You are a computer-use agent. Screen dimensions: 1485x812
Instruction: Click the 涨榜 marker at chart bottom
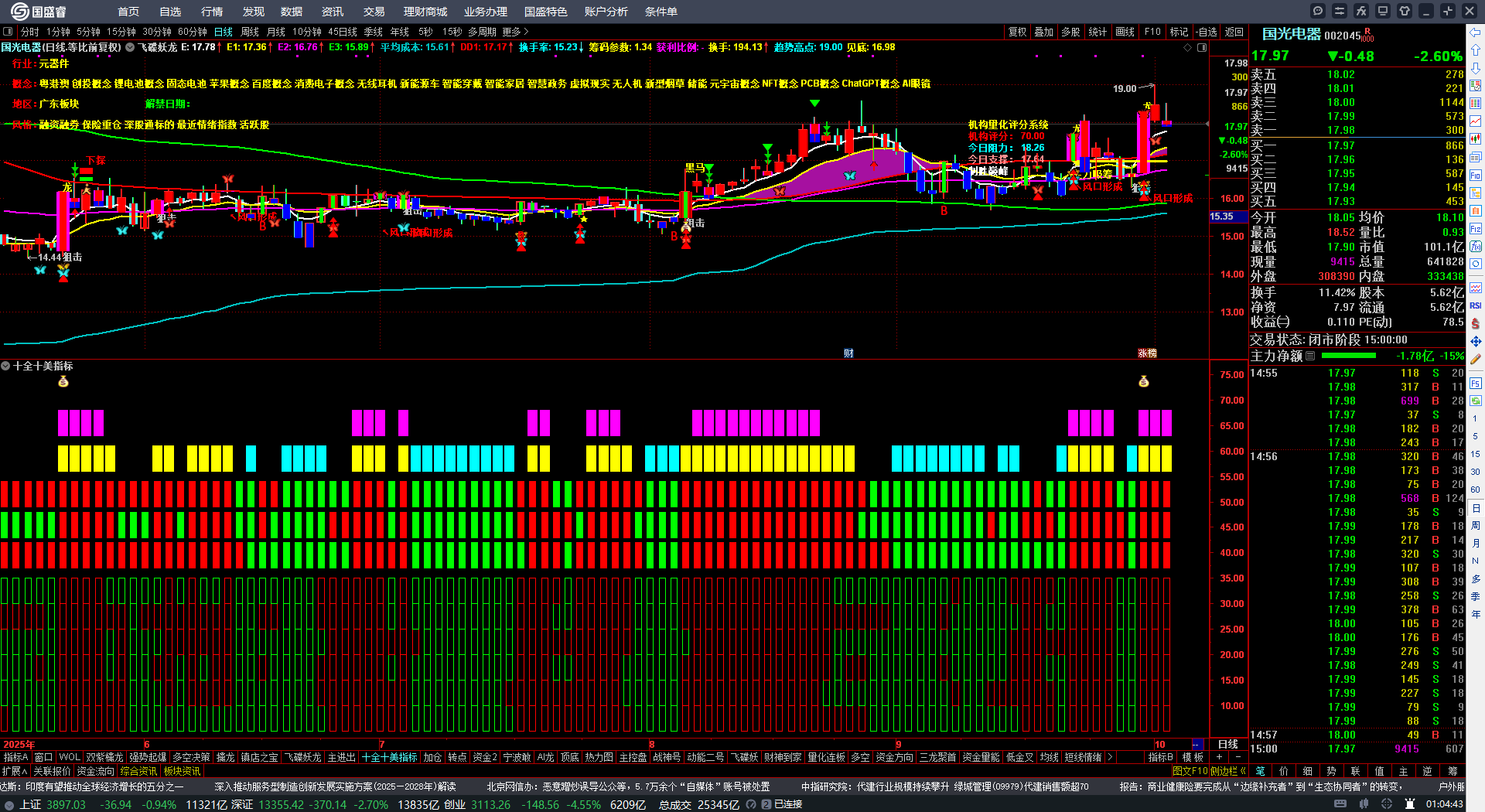(1147, 353)
